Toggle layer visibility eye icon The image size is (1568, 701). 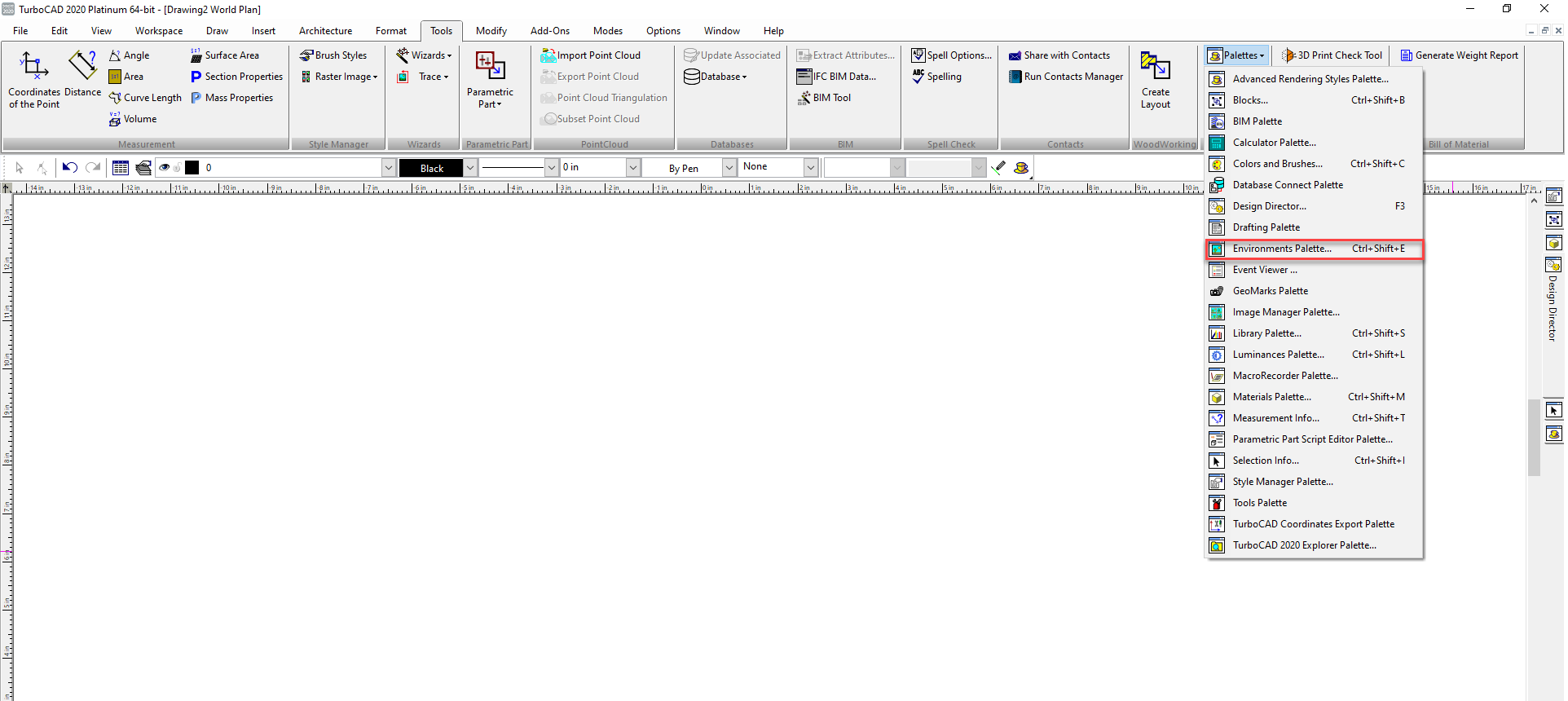point(165,168)
